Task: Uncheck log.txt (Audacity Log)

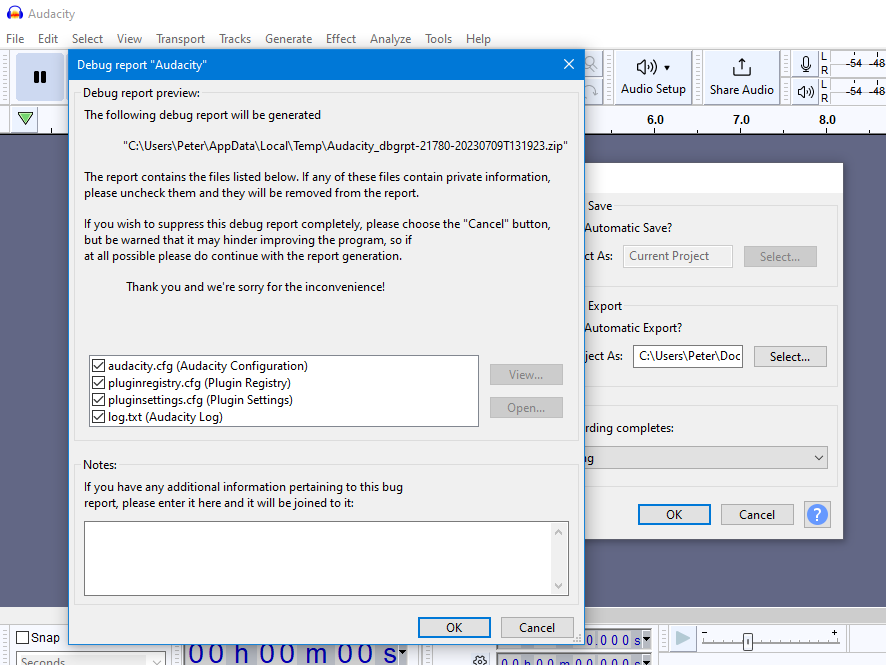Action: click(98, 417)
